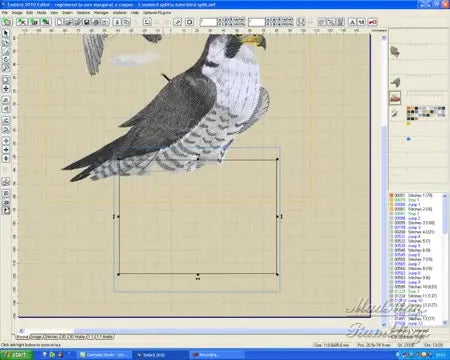450x360 pixels.
Task: Click the orange color box beside Stitches 1
Action: [392, 195]
